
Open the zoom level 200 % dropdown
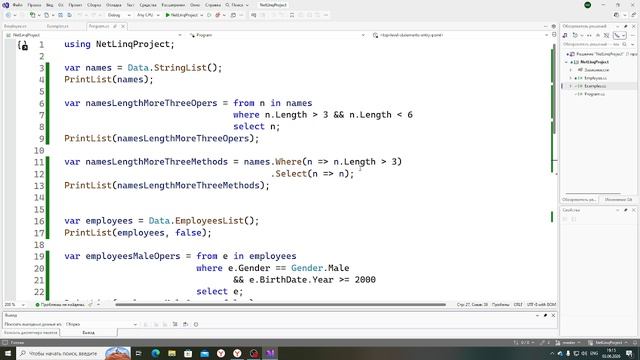14,304
